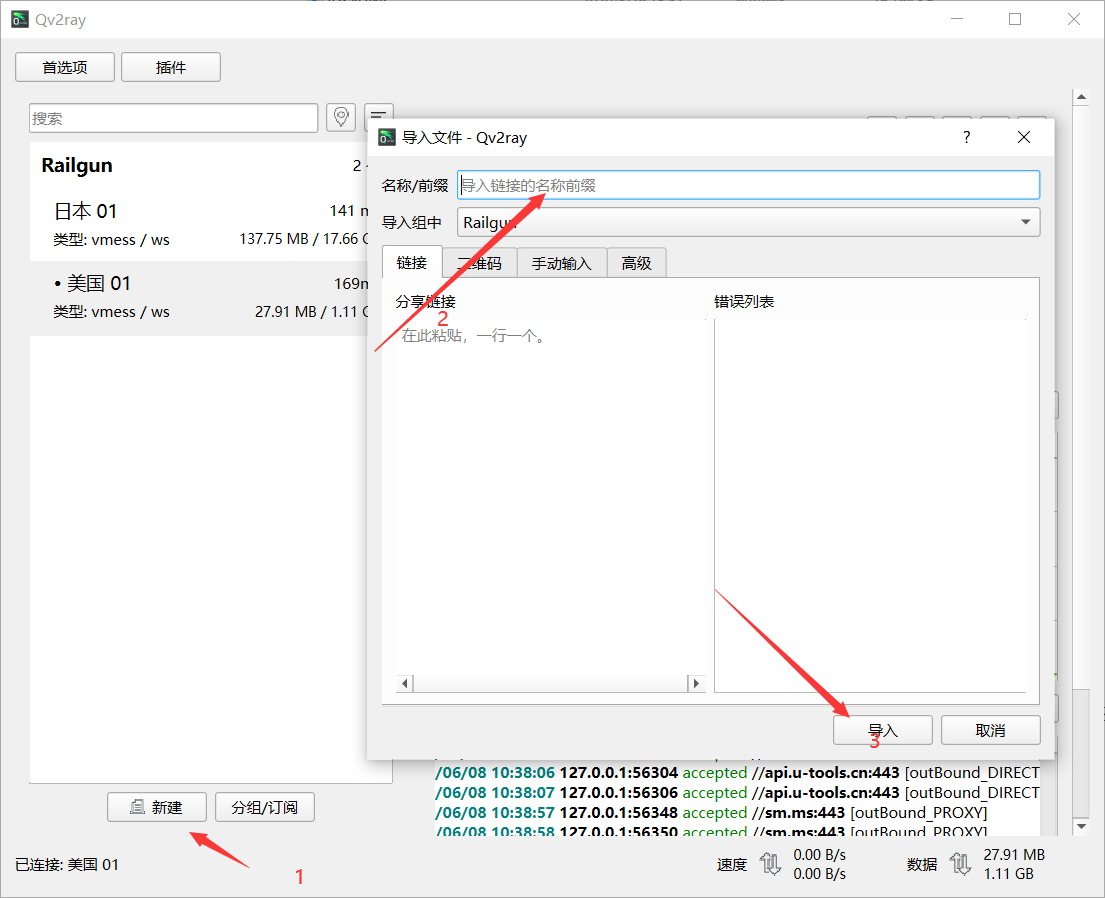
Task: Switch to the 手动输入 tab
Action: coord(562,263)
